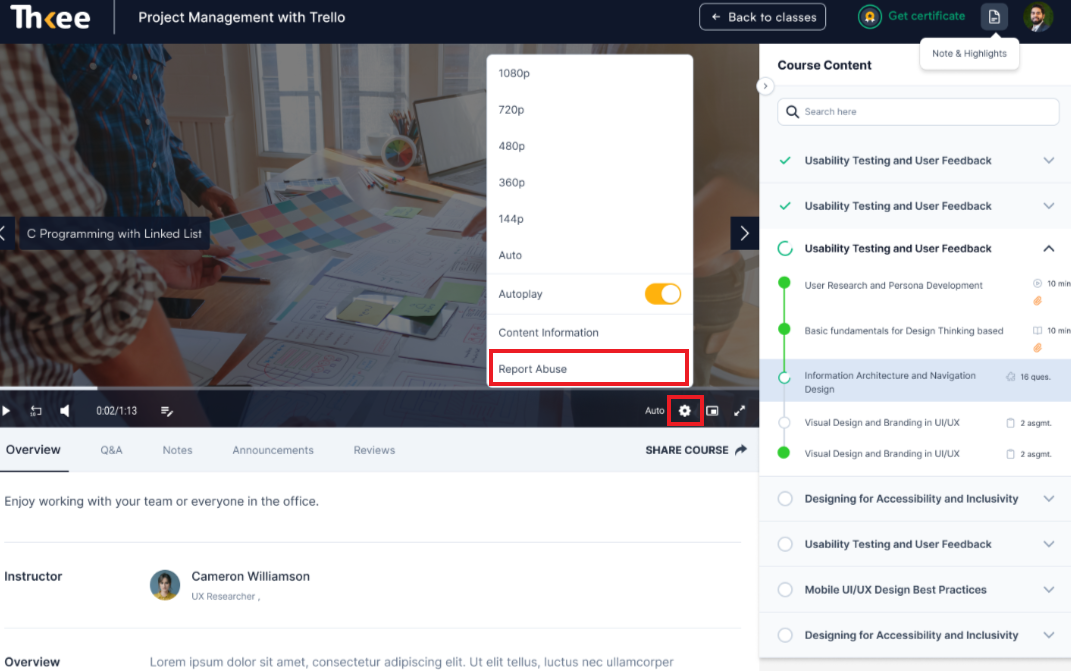The width and height of the screenshot is (1071, 671).
Task: Click progress spinner of expanded Usability Testing section
Action: pos(785,249)
